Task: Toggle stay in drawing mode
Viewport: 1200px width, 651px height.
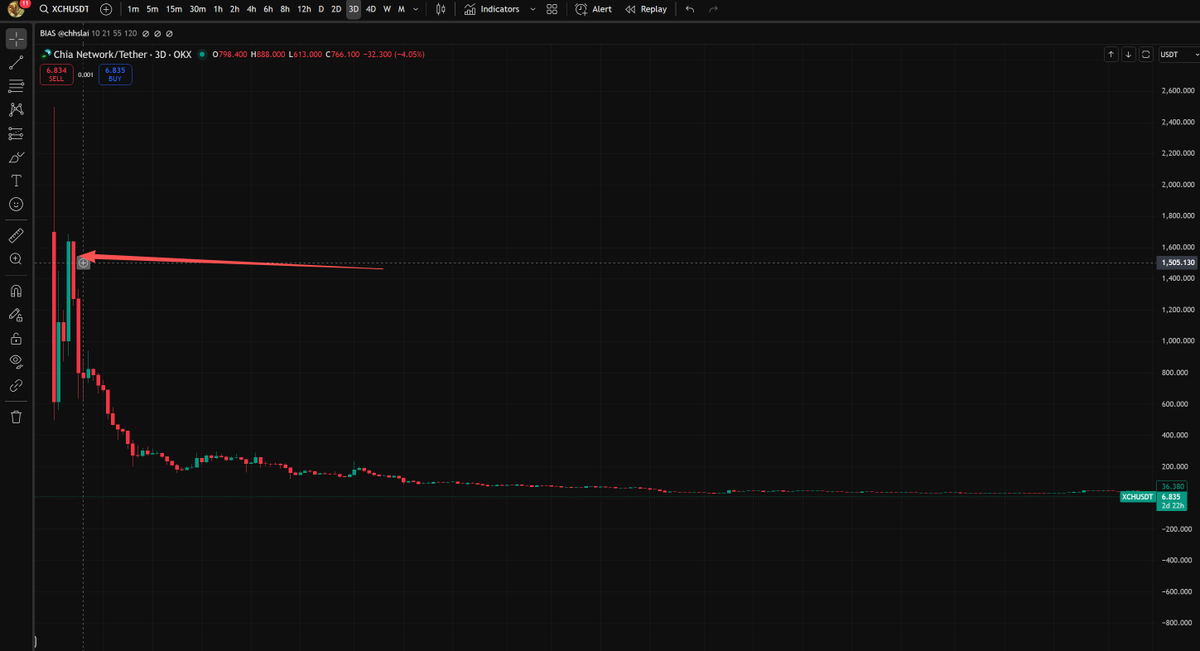Action: [x=16, y=314]
